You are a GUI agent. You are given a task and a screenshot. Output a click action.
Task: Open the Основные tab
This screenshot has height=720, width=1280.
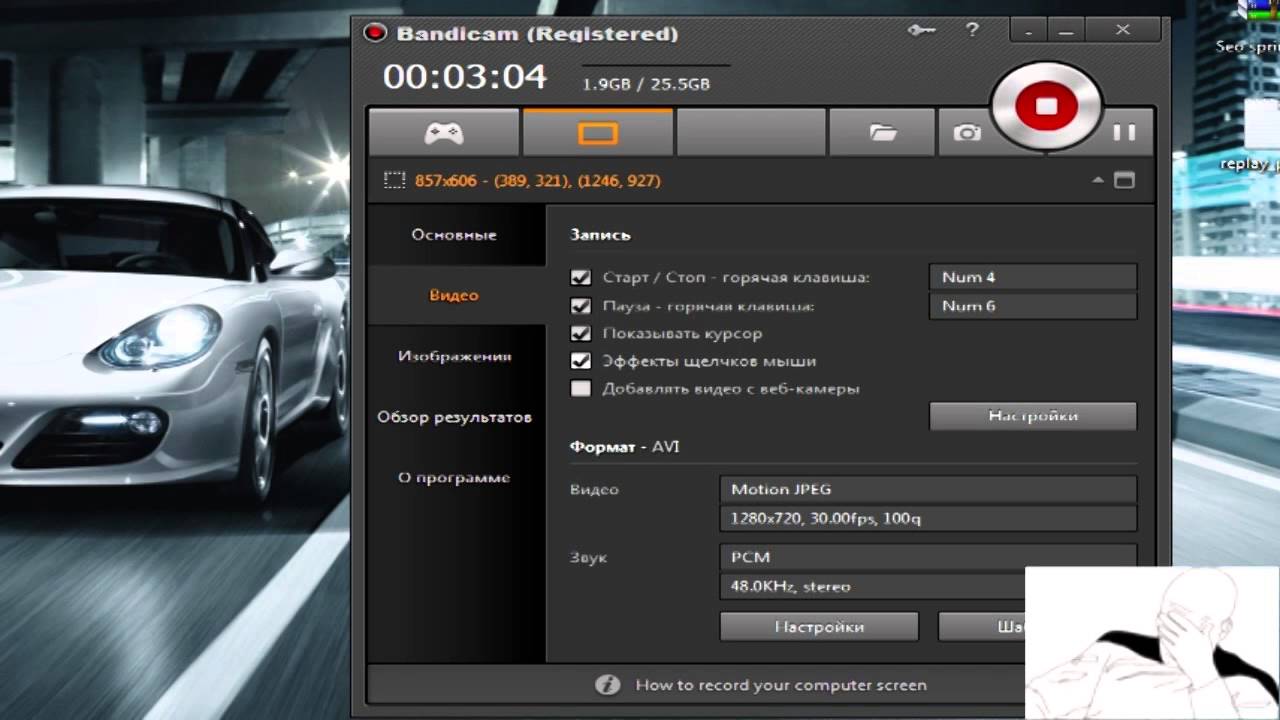454,235
